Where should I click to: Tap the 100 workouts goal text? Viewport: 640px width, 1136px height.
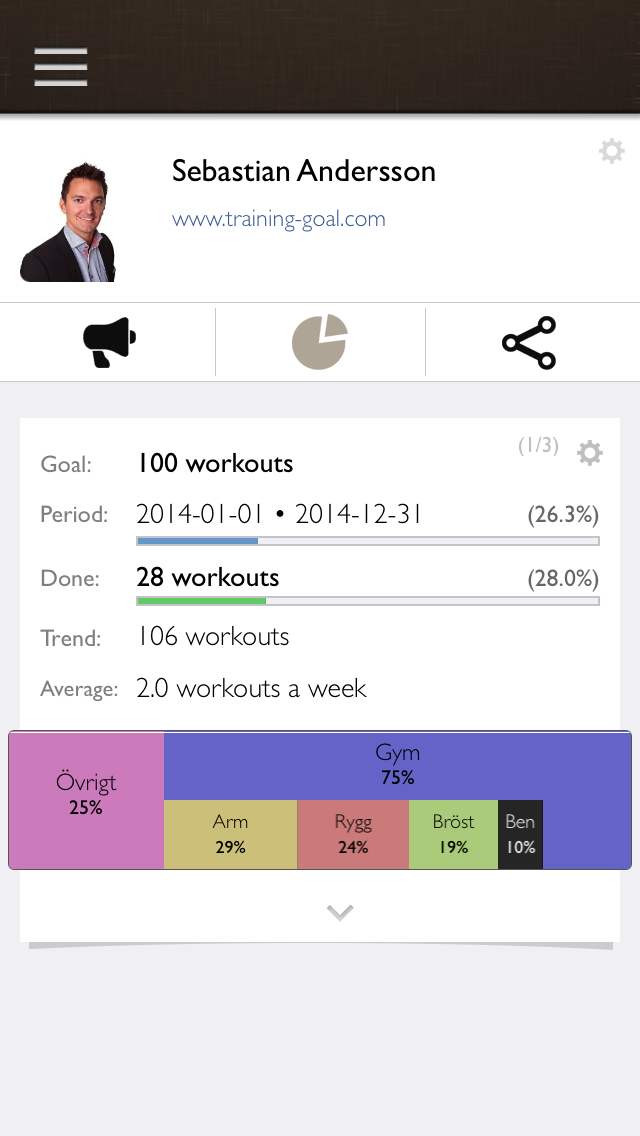215,463
